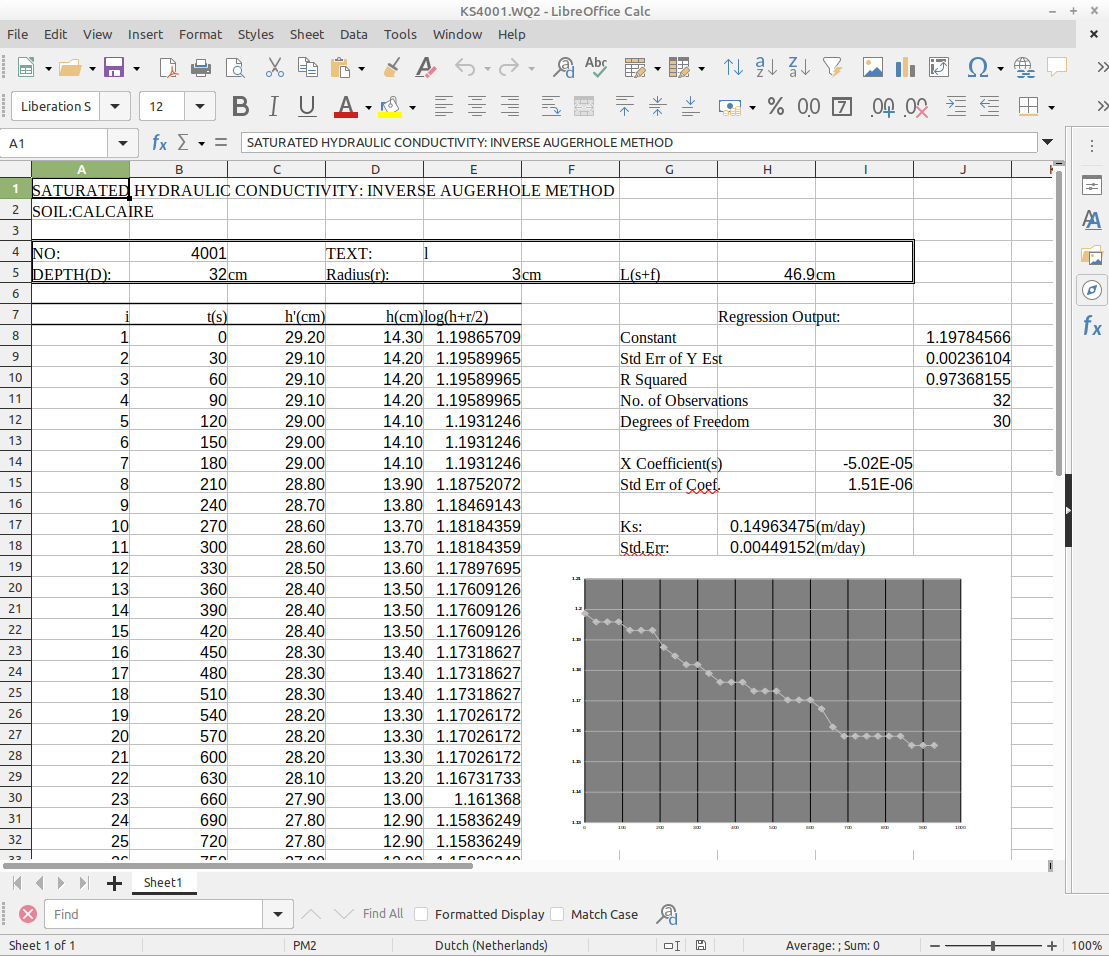Viewport: 1109px width, 956px height.
Task: Insert Image icon in toolbar
Action: coord(873,68)
